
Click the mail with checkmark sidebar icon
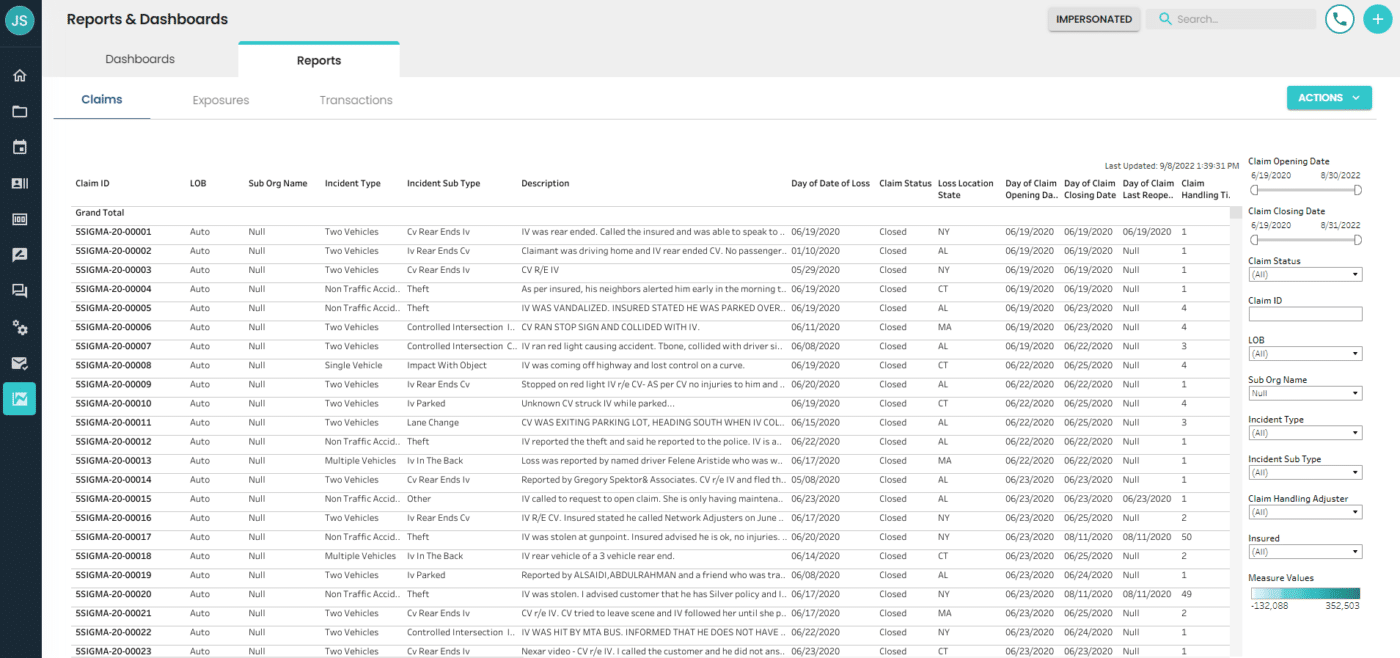tap(20, 362)
